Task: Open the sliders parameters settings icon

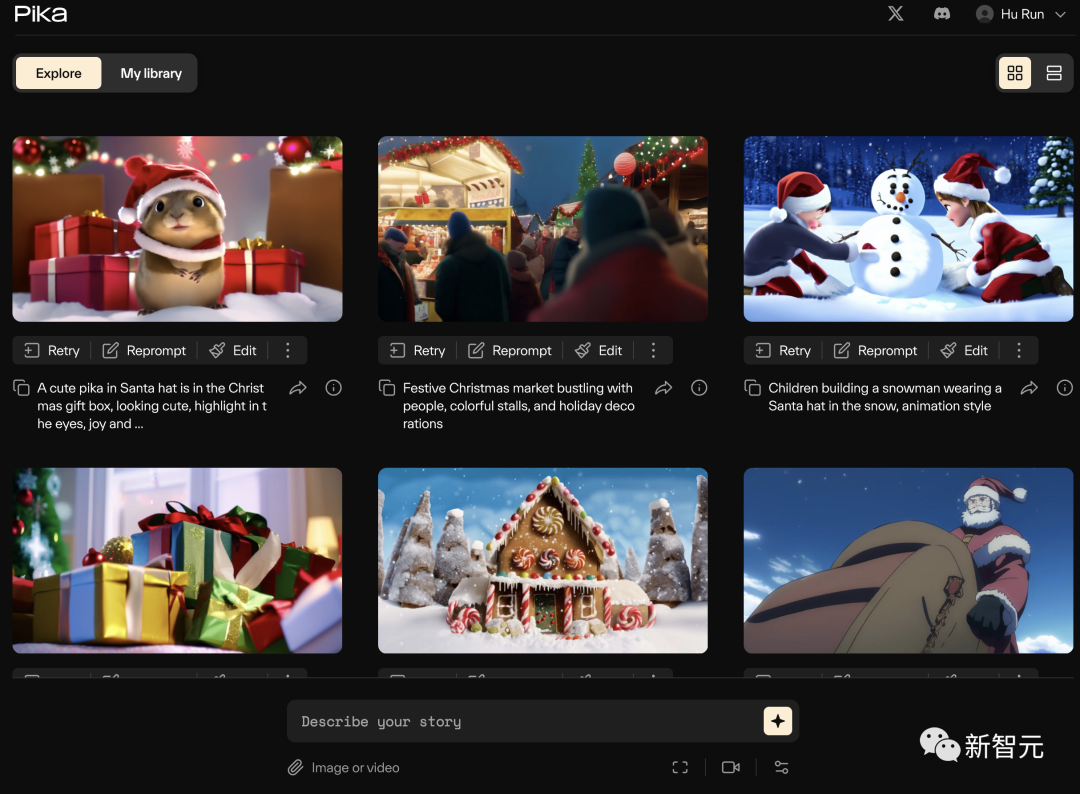Action: [781, 767]
